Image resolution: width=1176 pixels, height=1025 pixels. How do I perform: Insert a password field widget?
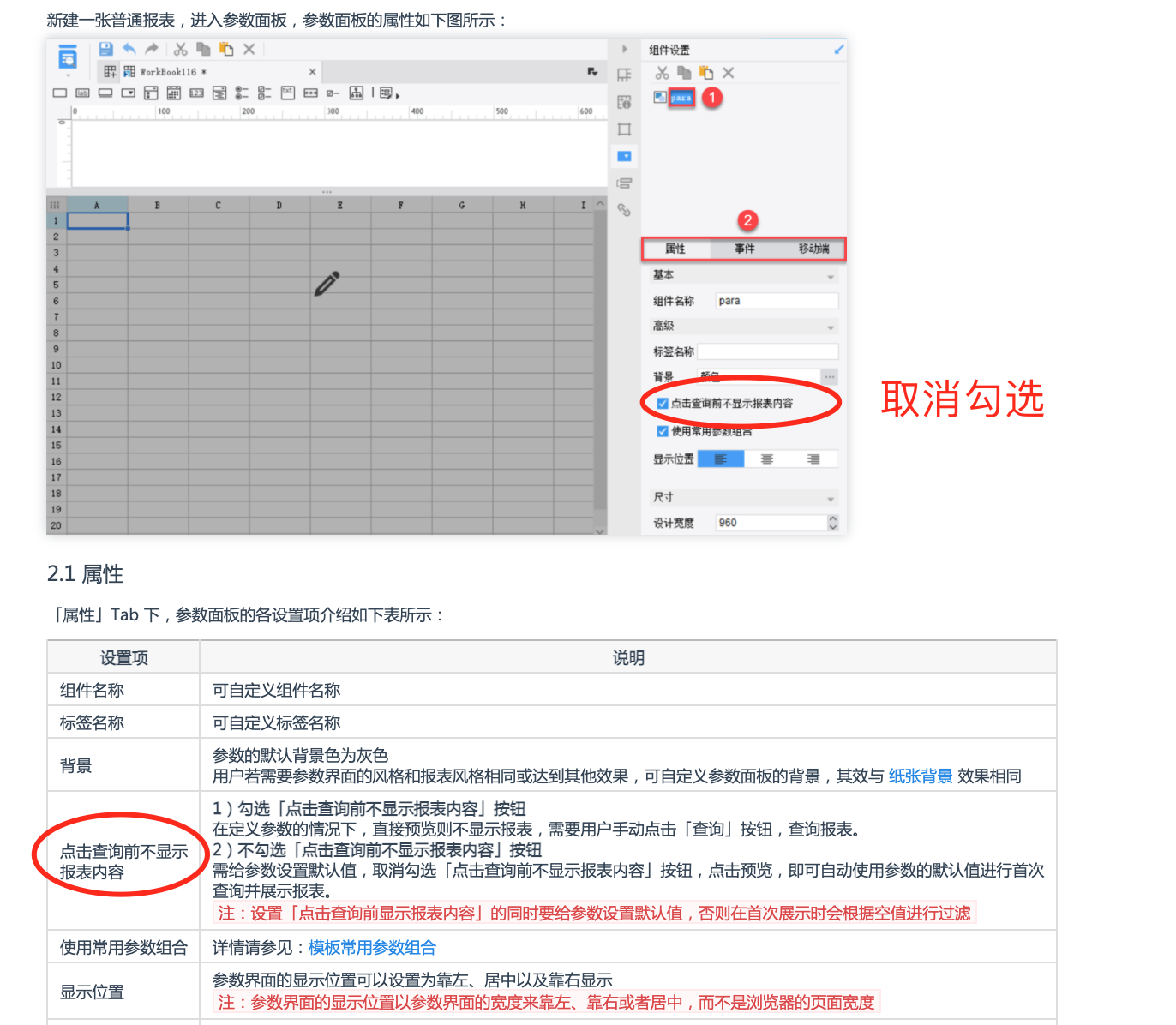tap(310, 93)
